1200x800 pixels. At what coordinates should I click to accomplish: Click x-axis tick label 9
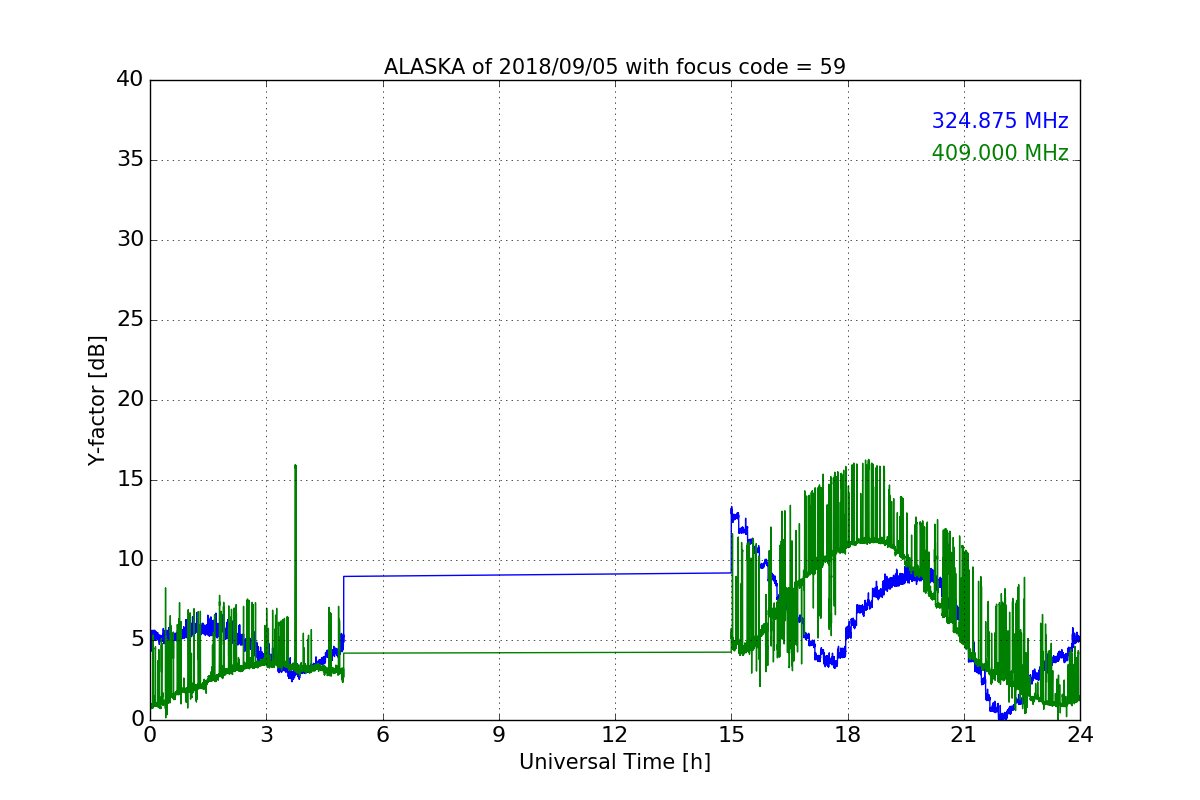point(499,734)
